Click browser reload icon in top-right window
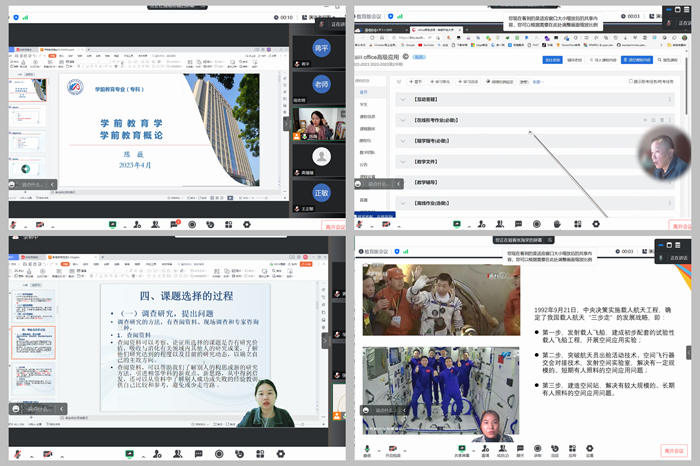The width and height of the screenshot is (700, 466). coord(372,38)
